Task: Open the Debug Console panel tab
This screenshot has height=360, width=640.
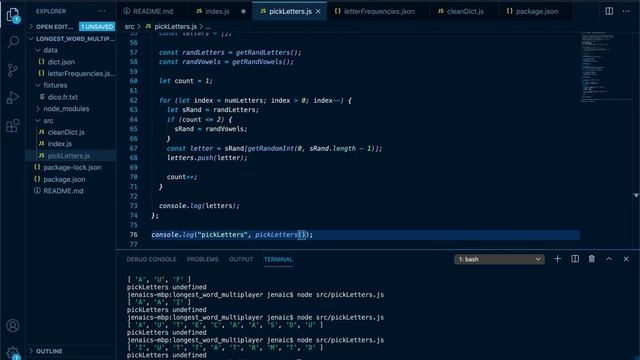Action: (151, 259)
